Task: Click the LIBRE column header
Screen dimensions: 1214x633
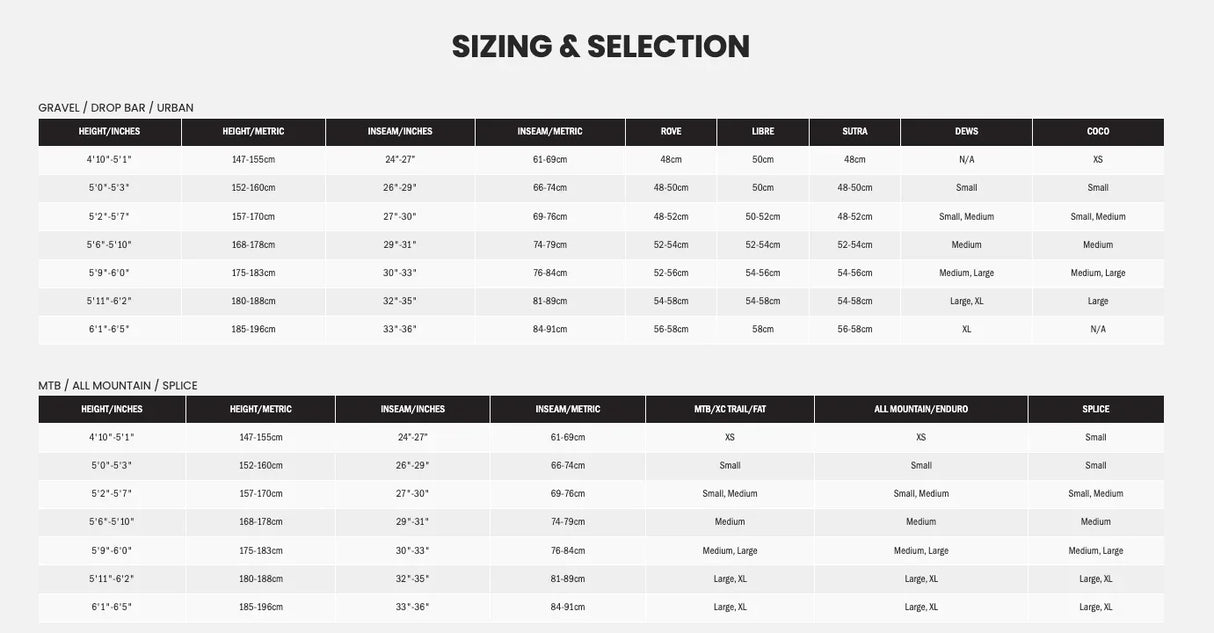Action: 763,132
